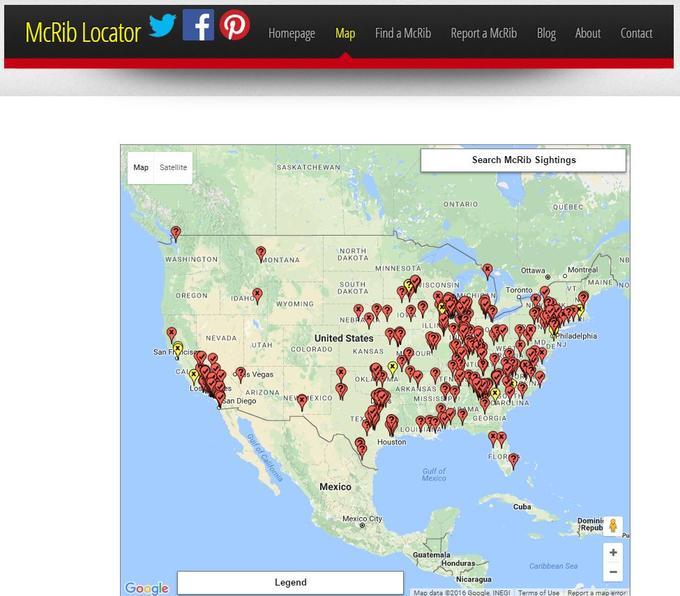This screenshot has height=596, width=680.
Task: Click the McRib Locator site logo
Action: coord(83,33)
